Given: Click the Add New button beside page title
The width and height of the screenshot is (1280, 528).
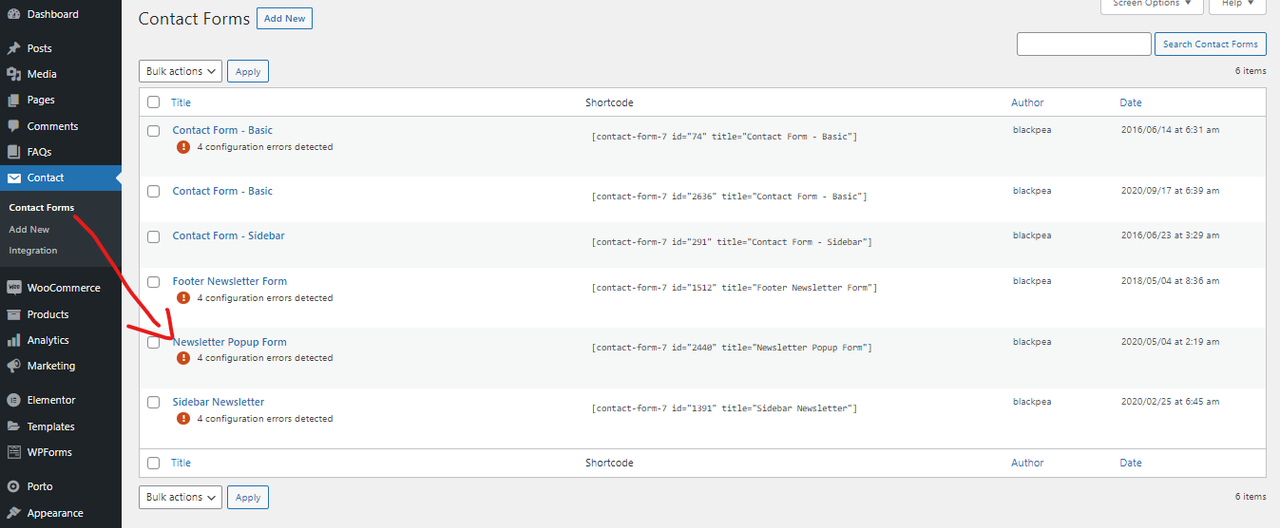Looking at the screenshot, I should (285, 18).
